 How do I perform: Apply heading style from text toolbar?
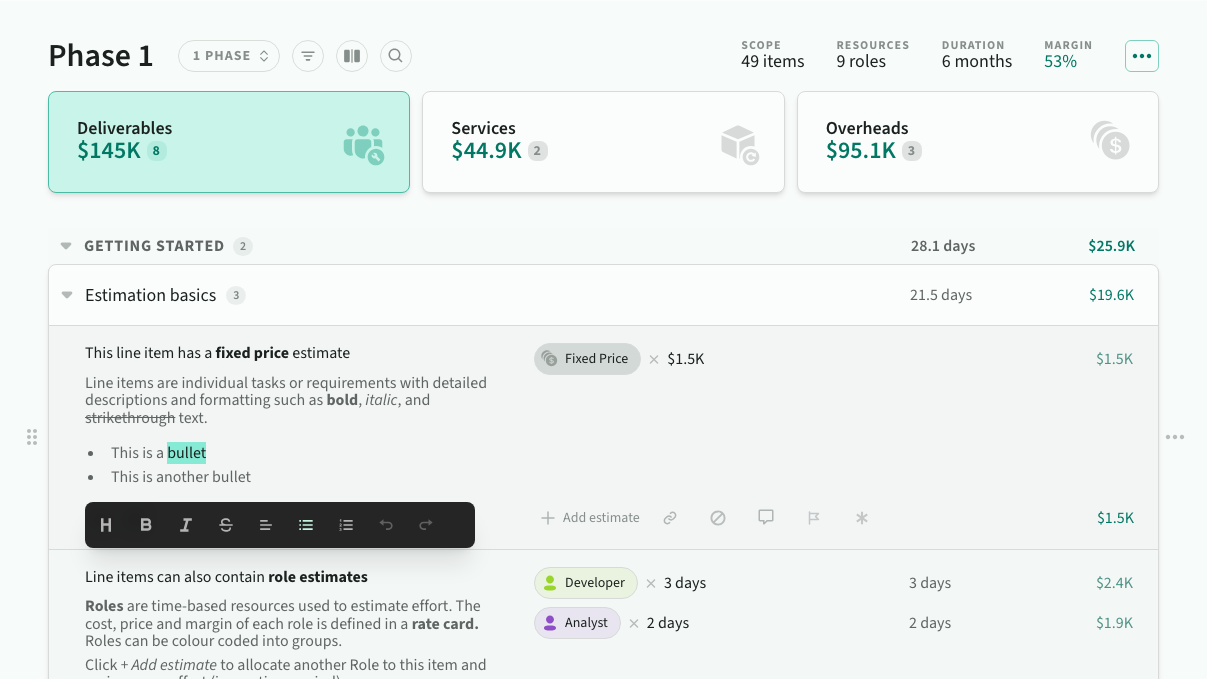tap(106, 525)
